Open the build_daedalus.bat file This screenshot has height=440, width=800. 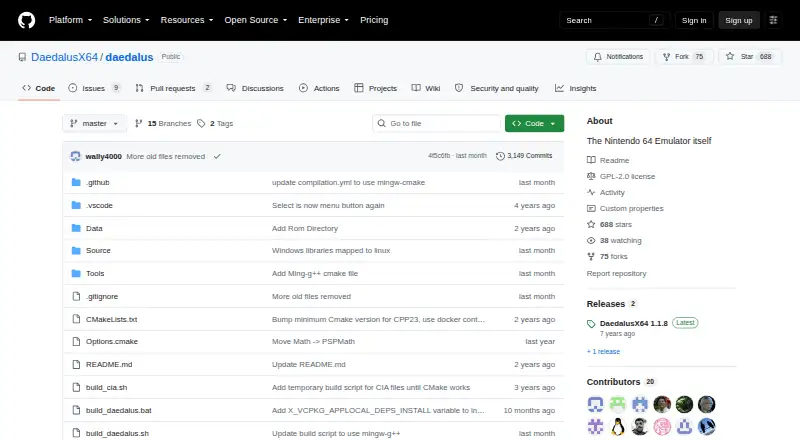118,410
